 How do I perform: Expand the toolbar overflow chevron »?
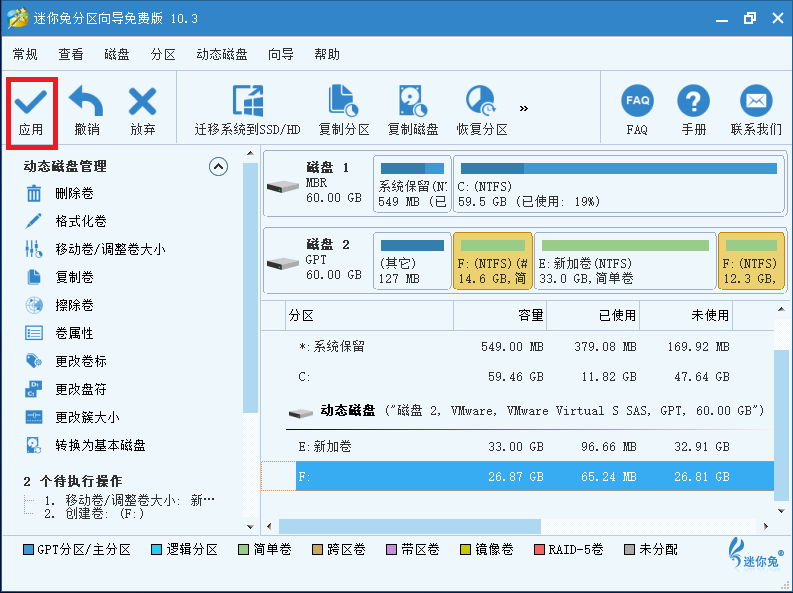[523, 108]
